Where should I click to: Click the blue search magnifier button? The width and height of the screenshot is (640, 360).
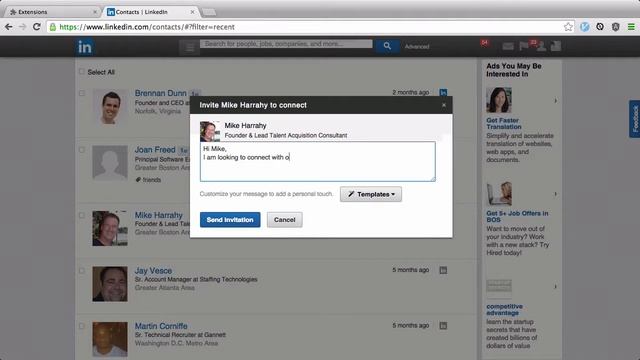tap(387, 46)
